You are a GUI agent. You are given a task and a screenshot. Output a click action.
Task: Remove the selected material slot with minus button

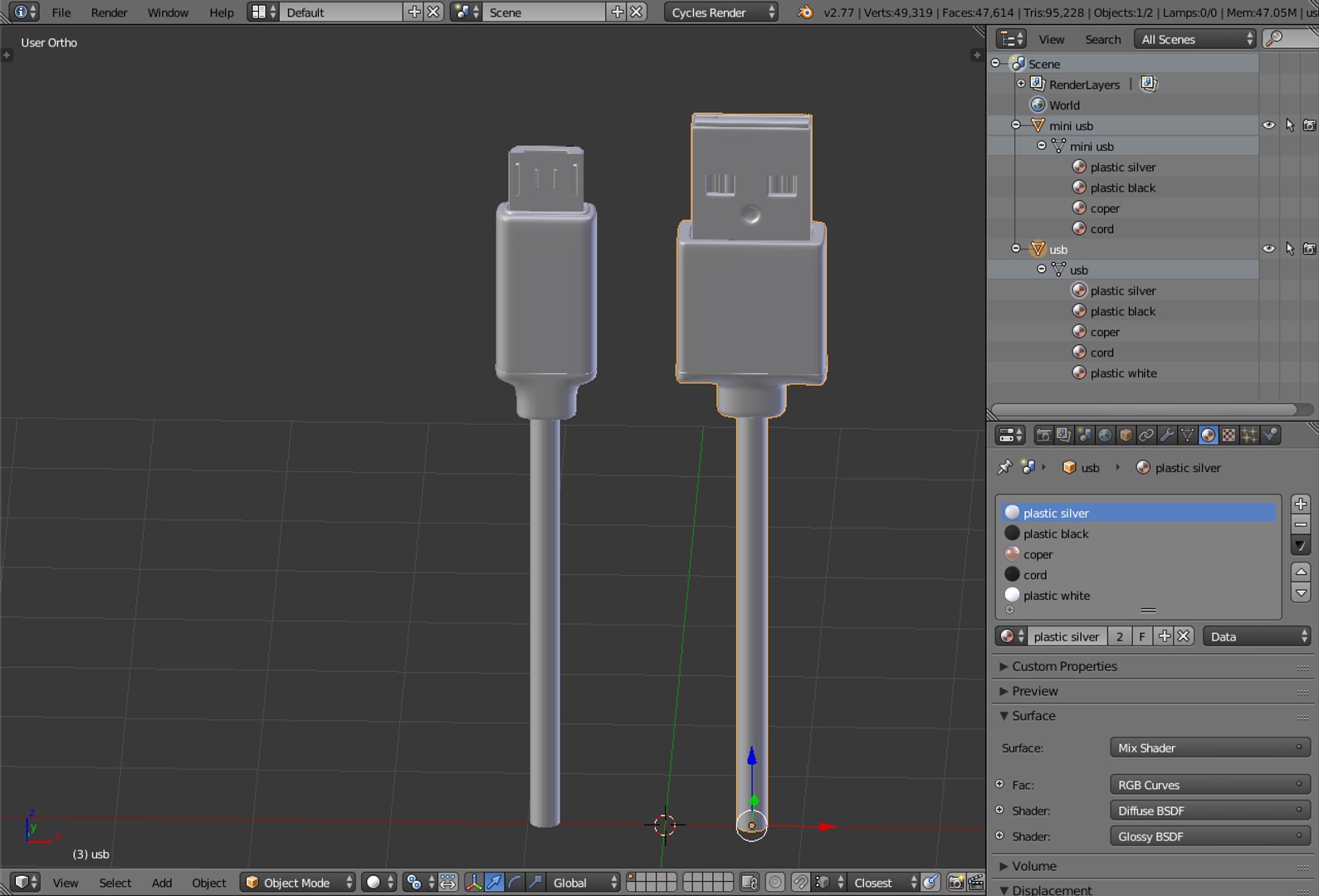click(x=1301, y=524)
